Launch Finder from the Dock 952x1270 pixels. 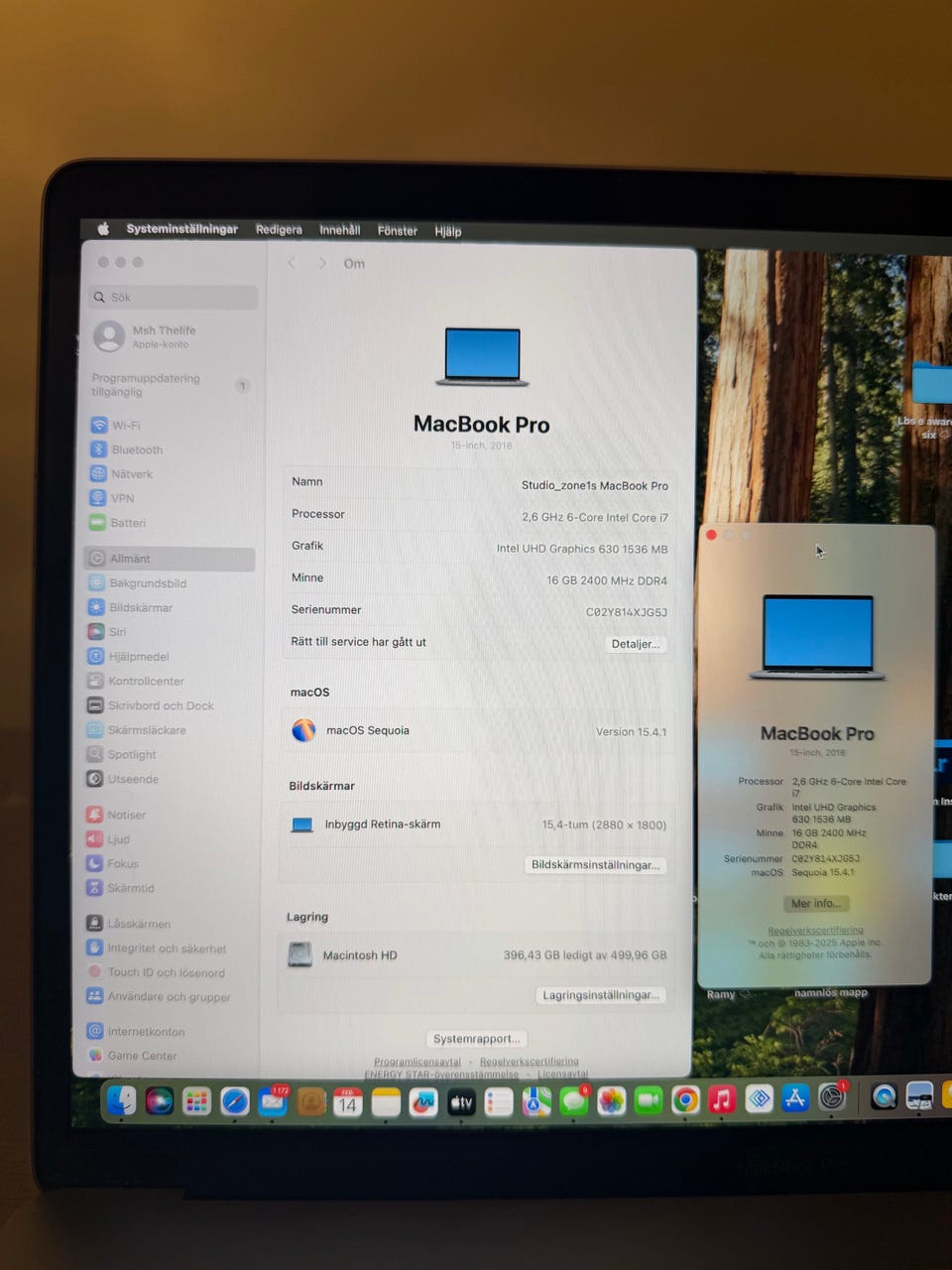(x=122, y=1100)
